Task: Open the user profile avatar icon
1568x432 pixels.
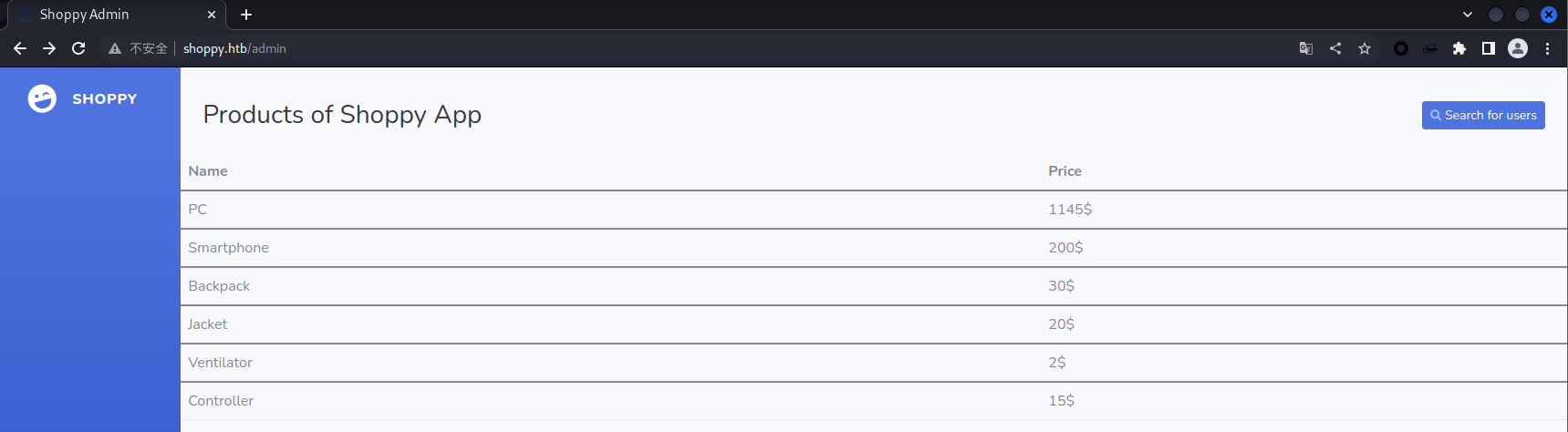Action: (1518, 48)
